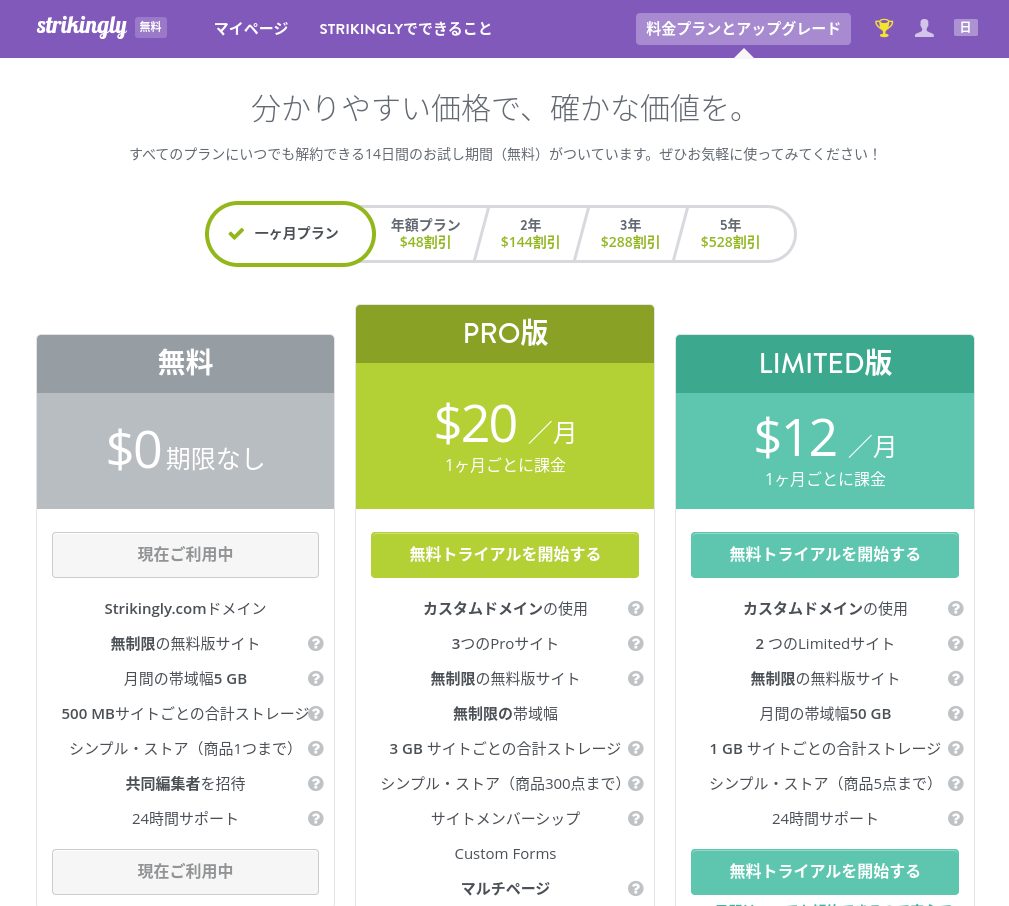Click help icon for 商品5点まで store row

956,784
